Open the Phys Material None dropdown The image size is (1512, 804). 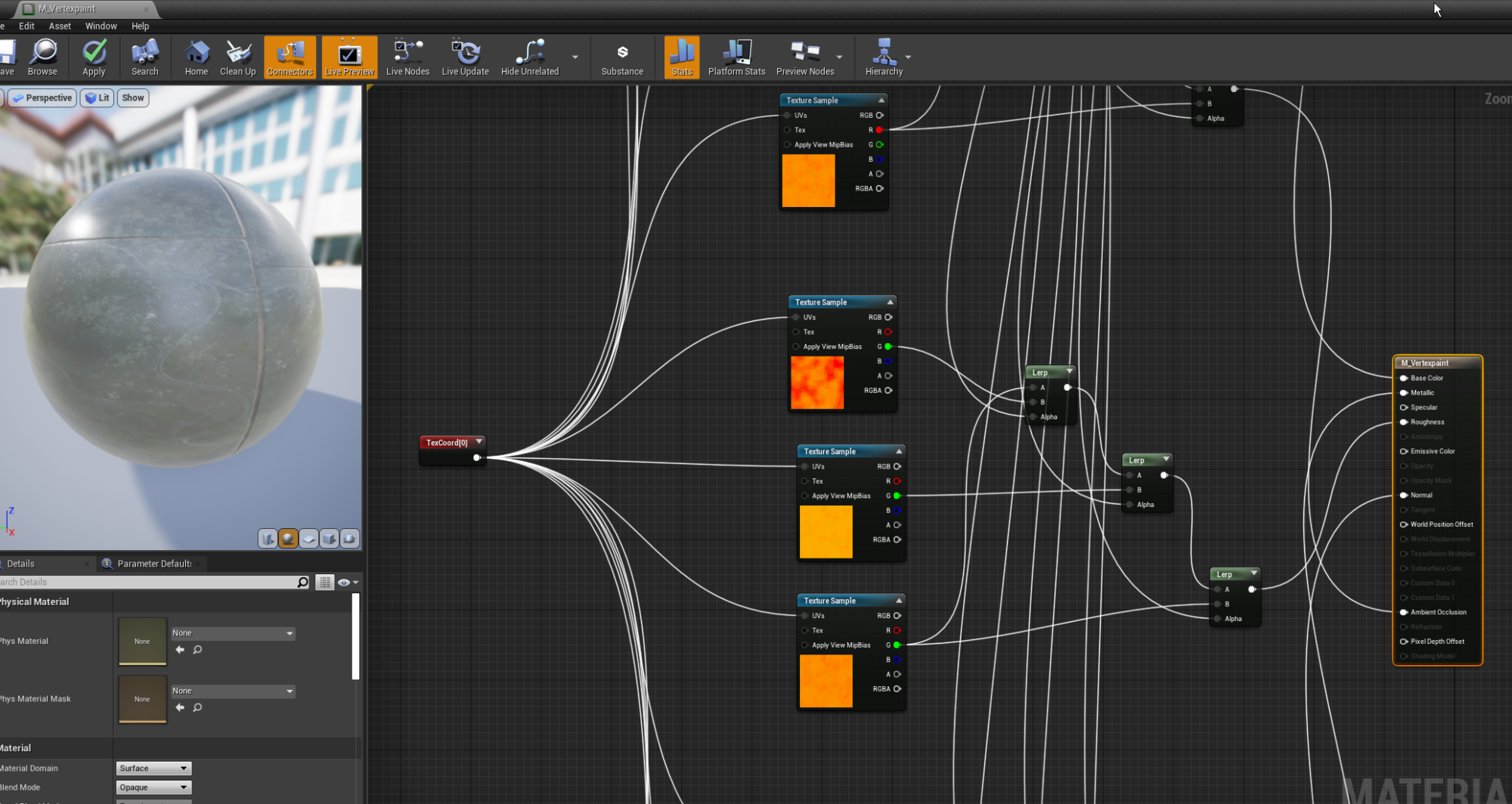[x=232, y=633]
